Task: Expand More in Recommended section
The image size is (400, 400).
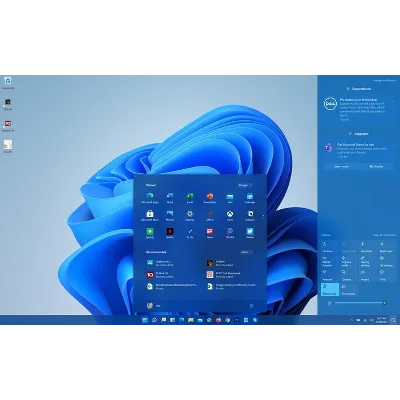Action: coord(246,252)
